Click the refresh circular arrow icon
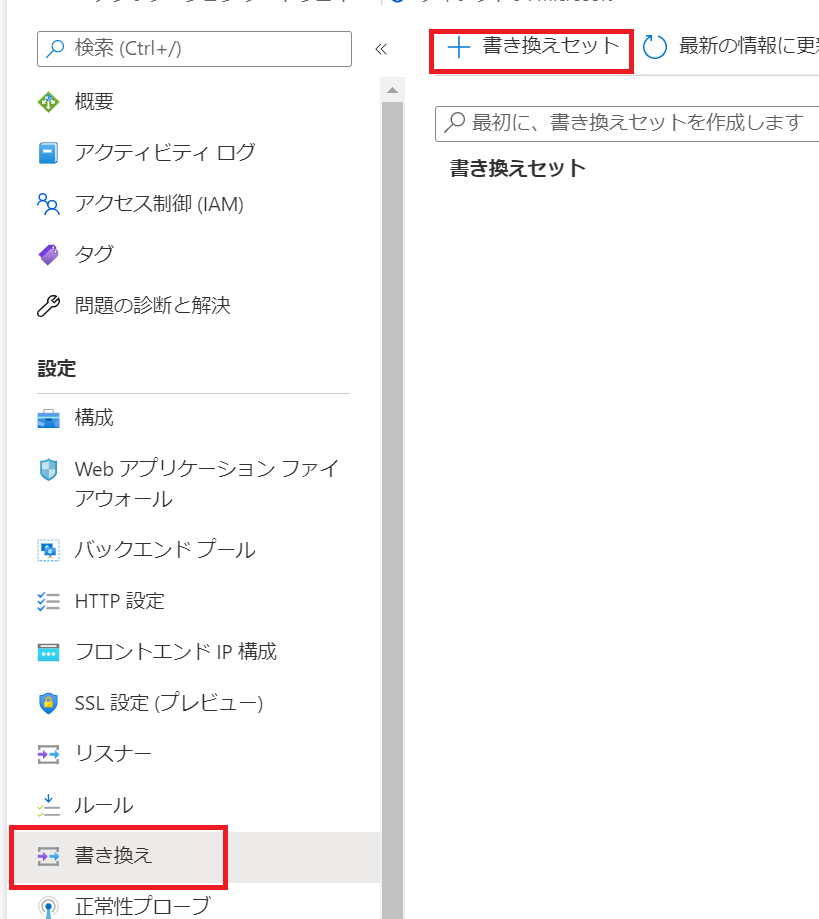This screenshot has width=819, height=919. pyautogui.click(x=655, y=47)
